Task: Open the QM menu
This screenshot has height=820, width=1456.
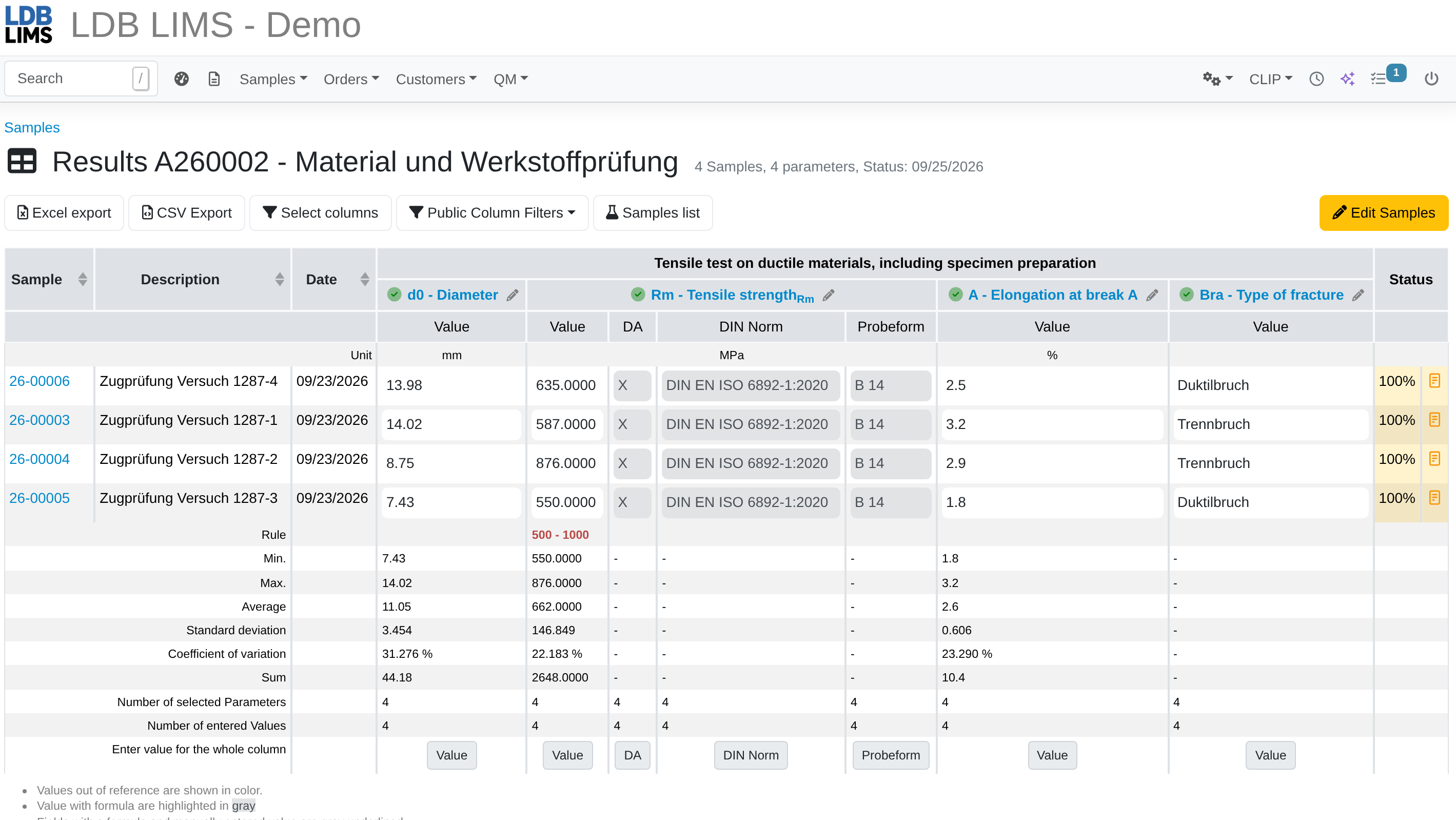Action: pyautogui.click(x=510, y=79)
